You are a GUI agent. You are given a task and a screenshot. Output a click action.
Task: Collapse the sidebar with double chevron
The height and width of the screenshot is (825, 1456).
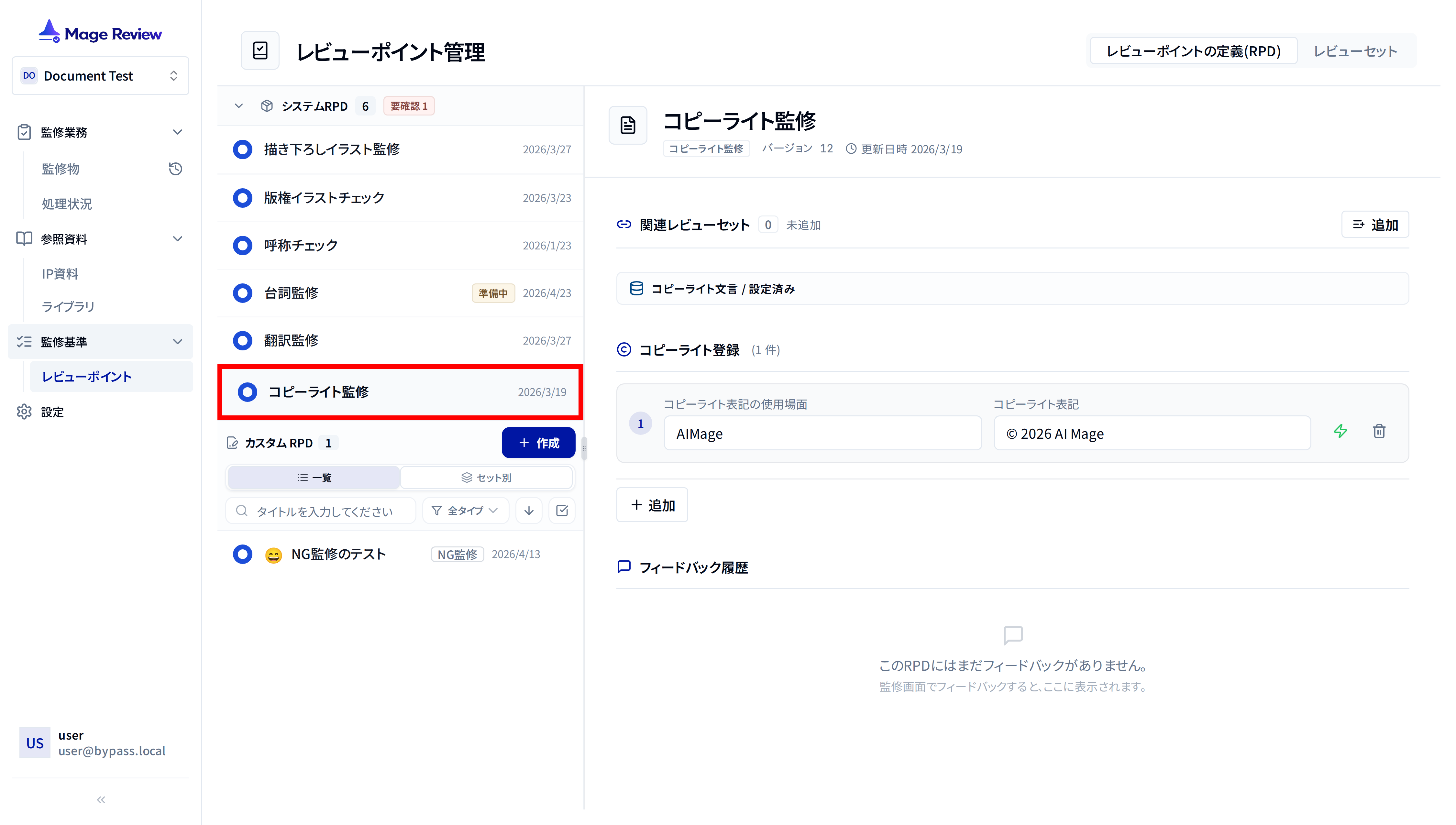[x=101, y=799]
